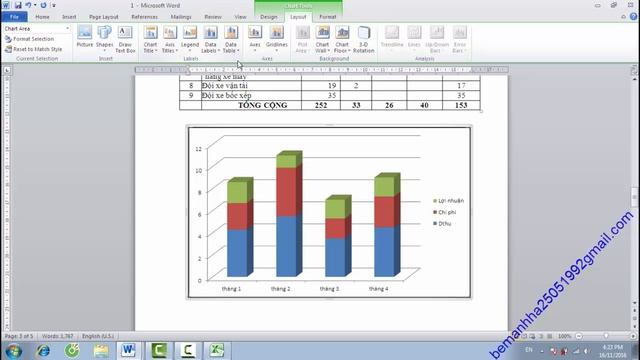Switch to the Insert tab
This screenshot has width=640, height=360.
69,17
